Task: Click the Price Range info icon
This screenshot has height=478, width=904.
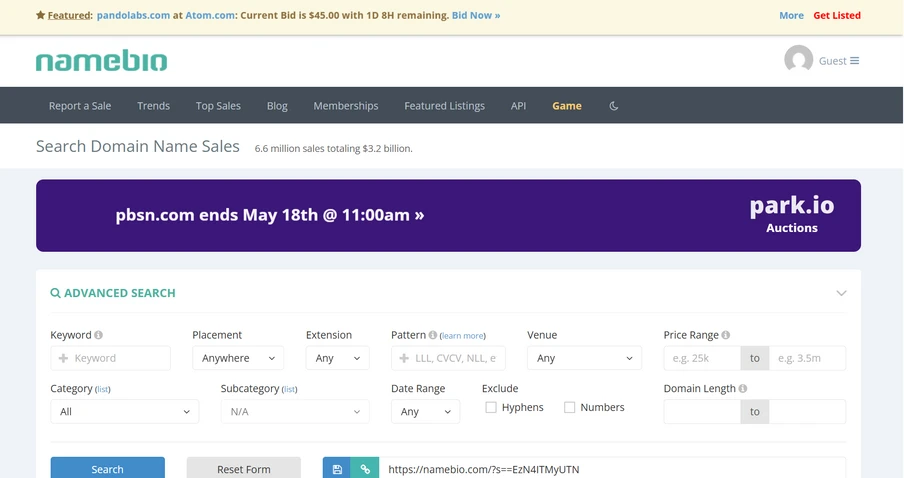Action: (x=726, y=335)
